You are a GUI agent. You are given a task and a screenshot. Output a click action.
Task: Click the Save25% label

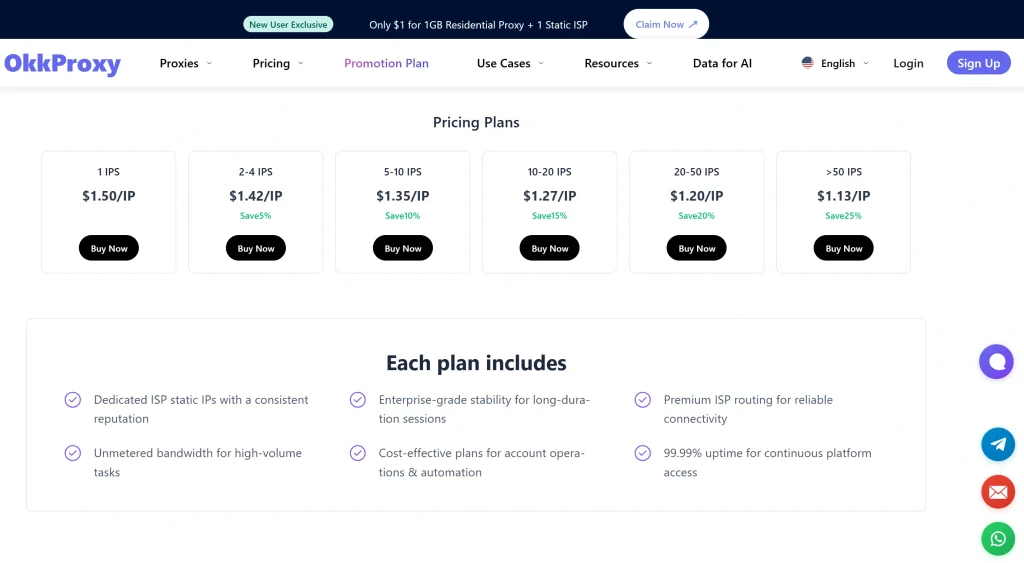(843, 216)
